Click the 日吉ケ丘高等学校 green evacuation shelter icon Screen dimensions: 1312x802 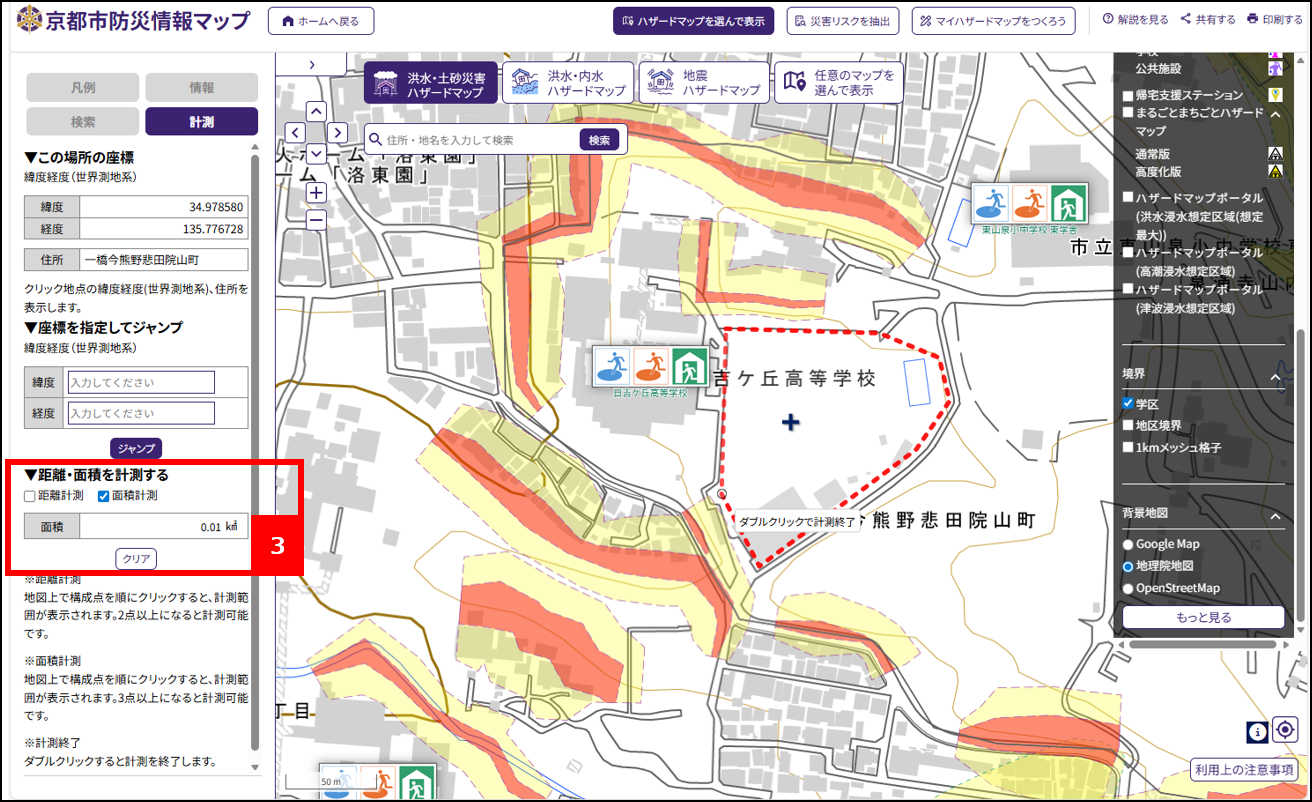pos(689,365)
